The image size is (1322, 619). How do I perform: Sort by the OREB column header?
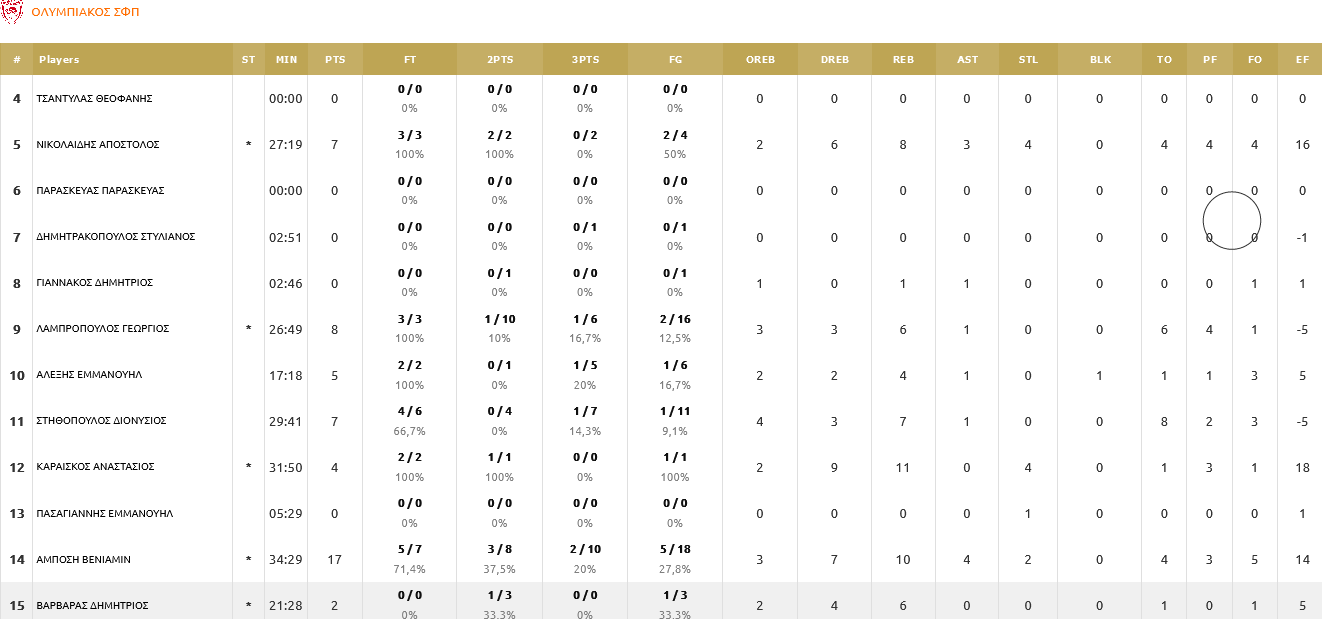tap(760, 60)
